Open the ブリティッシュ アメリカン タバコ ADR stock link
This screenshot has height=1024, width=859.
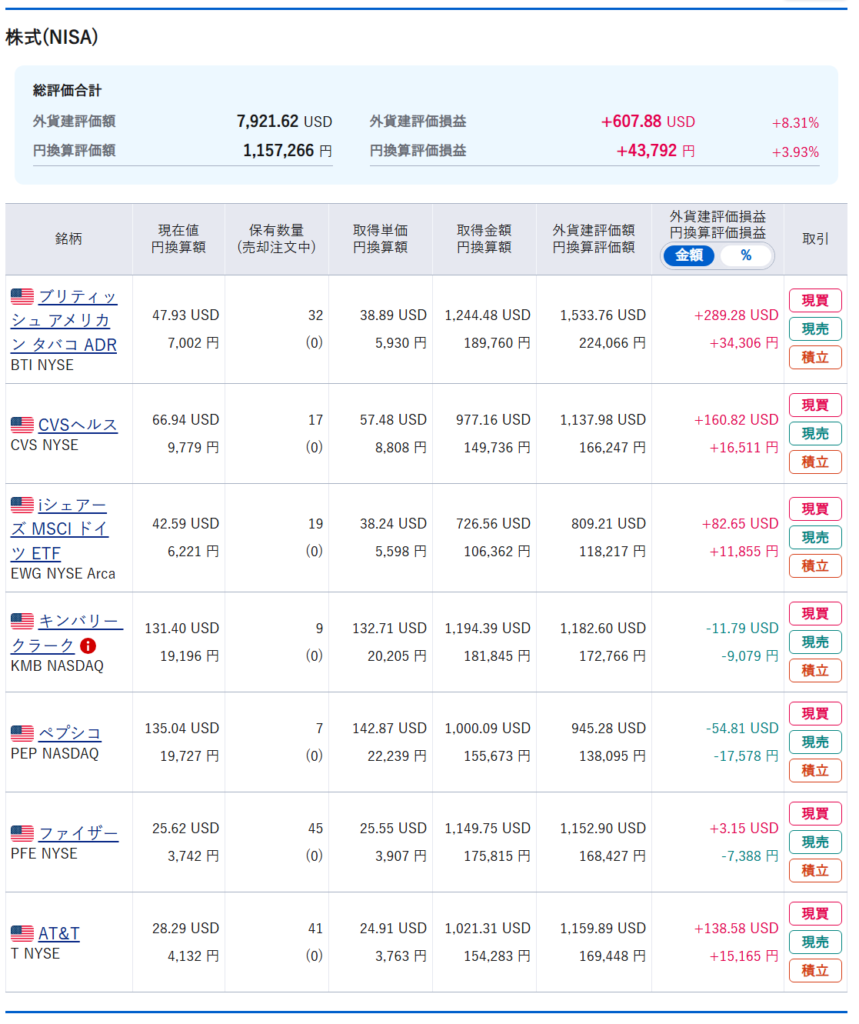64,321
